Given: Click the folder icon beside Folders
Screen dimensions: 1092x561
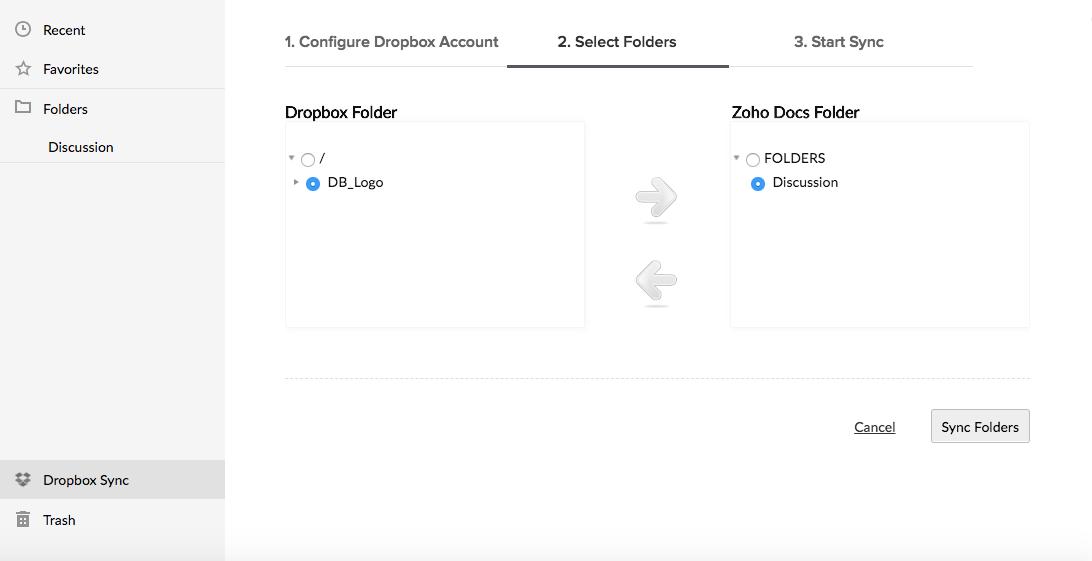Looking at the screenshot, I should (23, 107).
